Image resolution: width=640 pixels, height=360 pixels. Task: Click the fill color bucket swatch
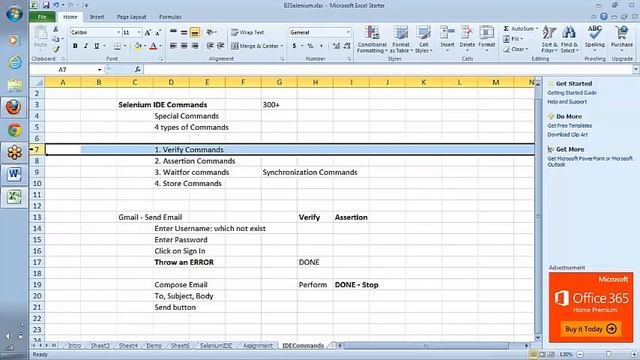click(138, 46)
